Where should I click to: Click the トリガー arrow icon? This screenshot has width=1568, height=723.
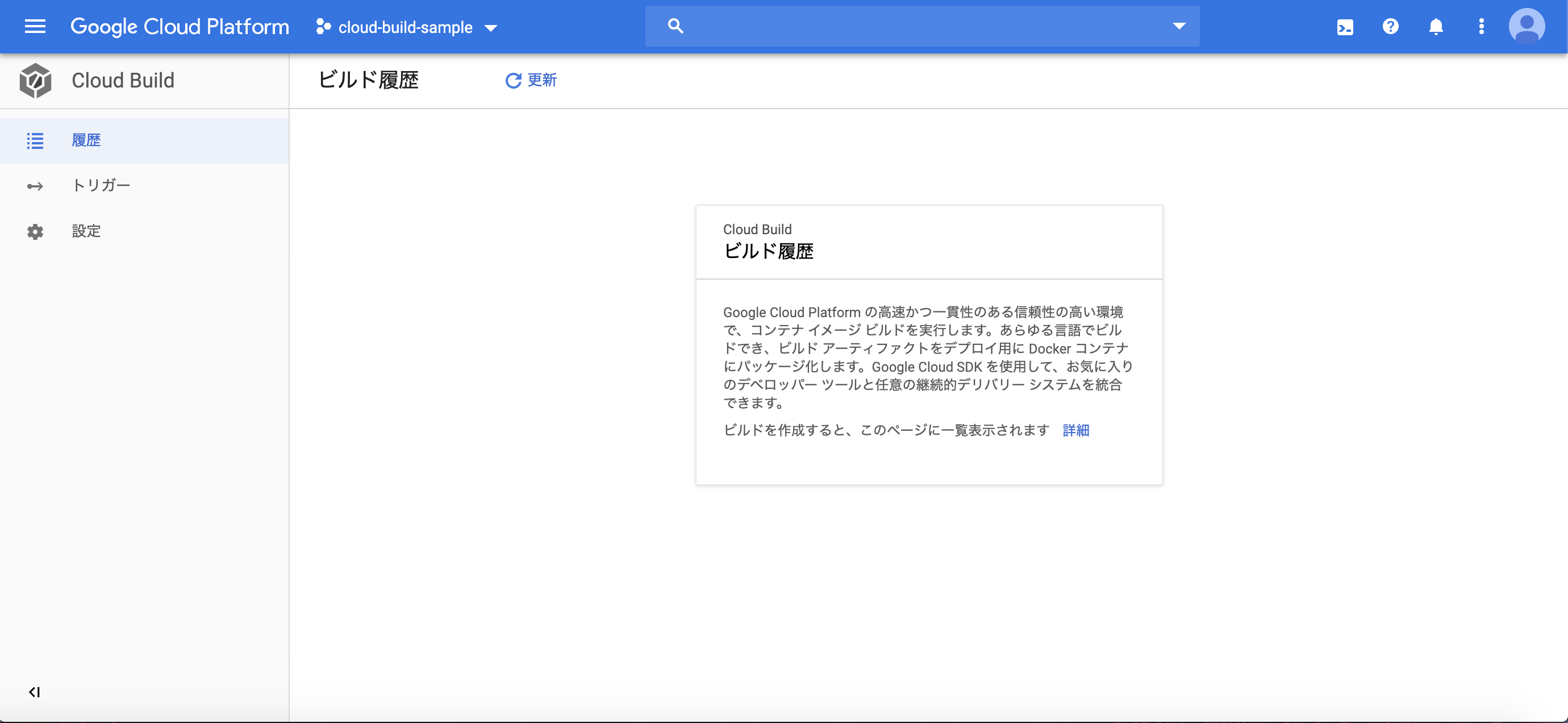point(35,186)
